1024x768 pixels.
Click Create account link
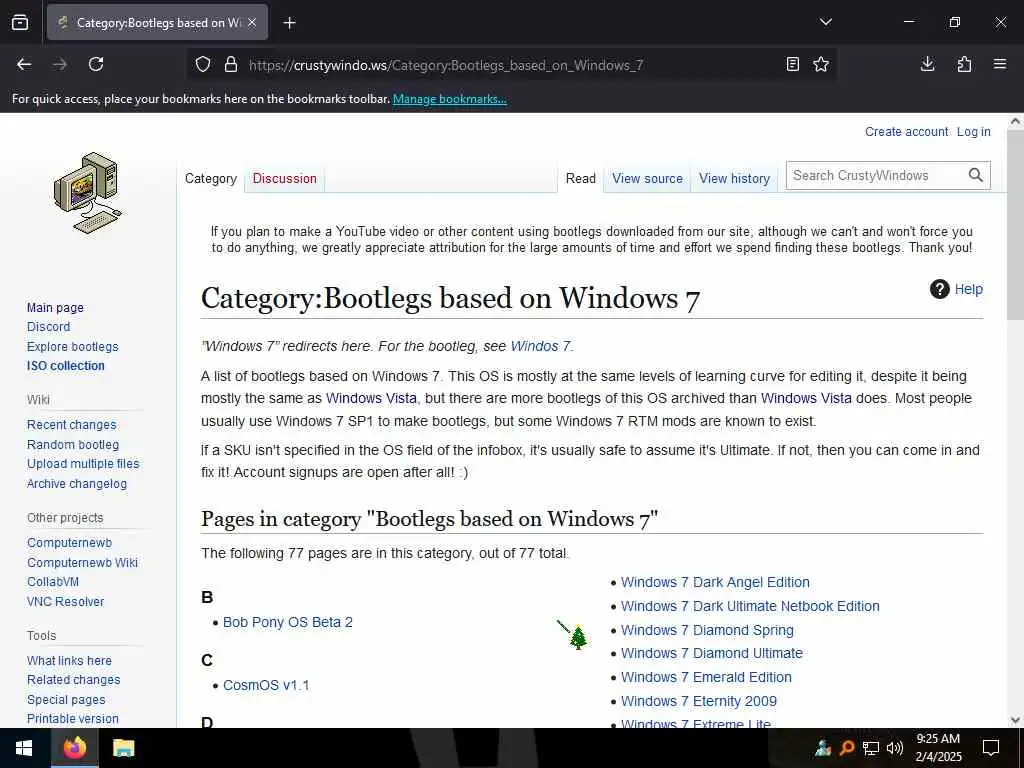[906, 131]
